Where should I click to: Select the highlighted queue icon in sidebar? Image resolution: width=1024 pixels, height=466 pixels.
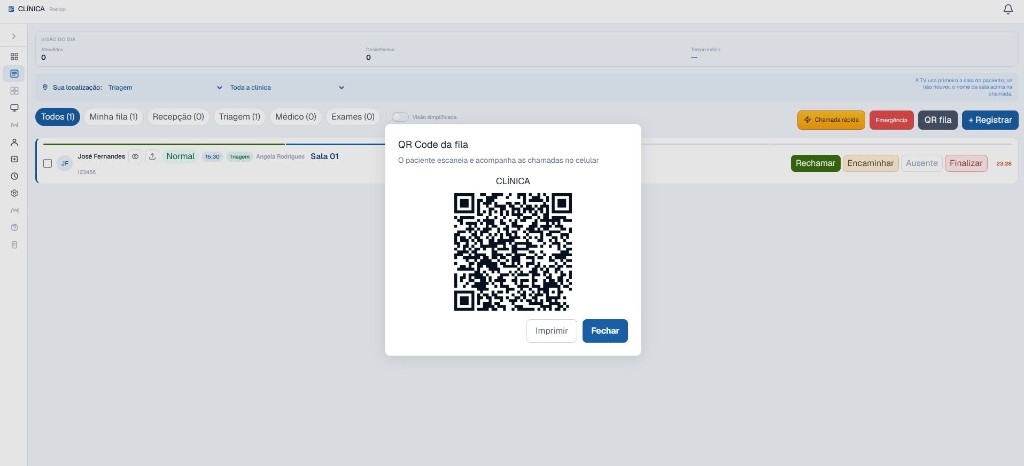click(x=14, y=74)
